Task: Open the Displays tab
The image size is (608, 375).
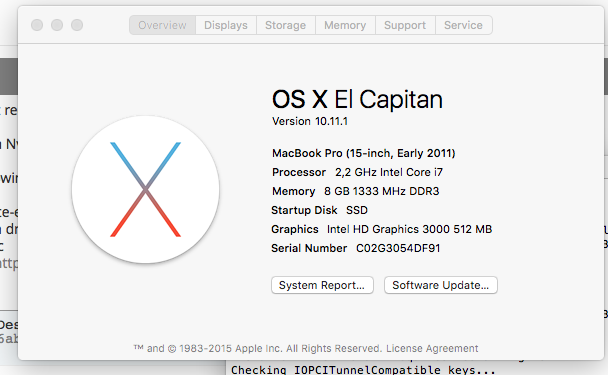Action: tap(226, 25)
